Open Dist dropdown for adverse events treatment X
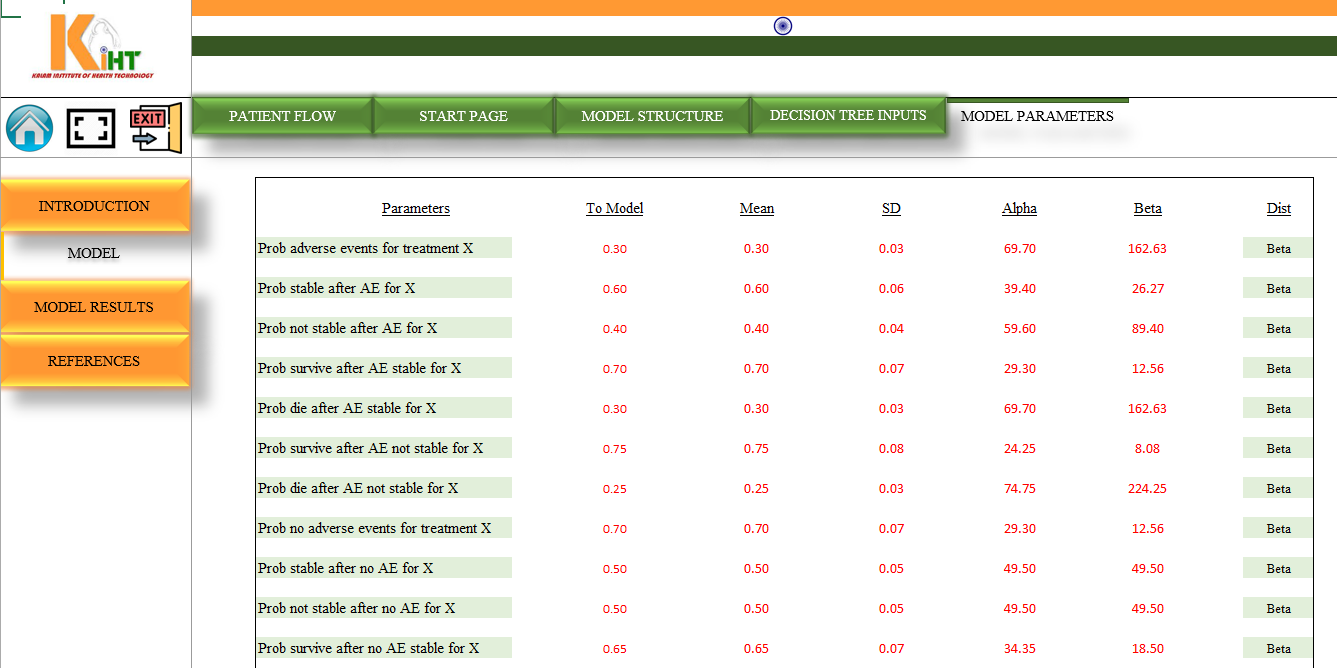 coord(1278,248)
